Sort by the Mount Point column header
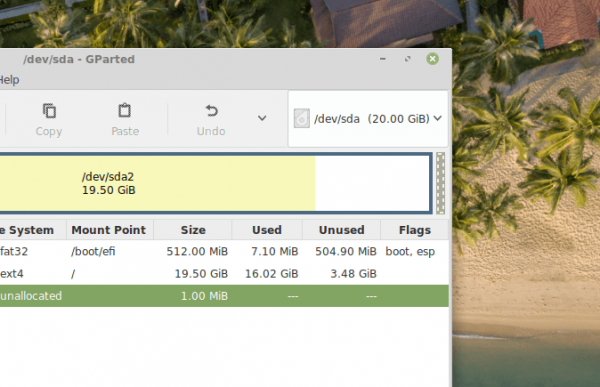 [110, 230]
